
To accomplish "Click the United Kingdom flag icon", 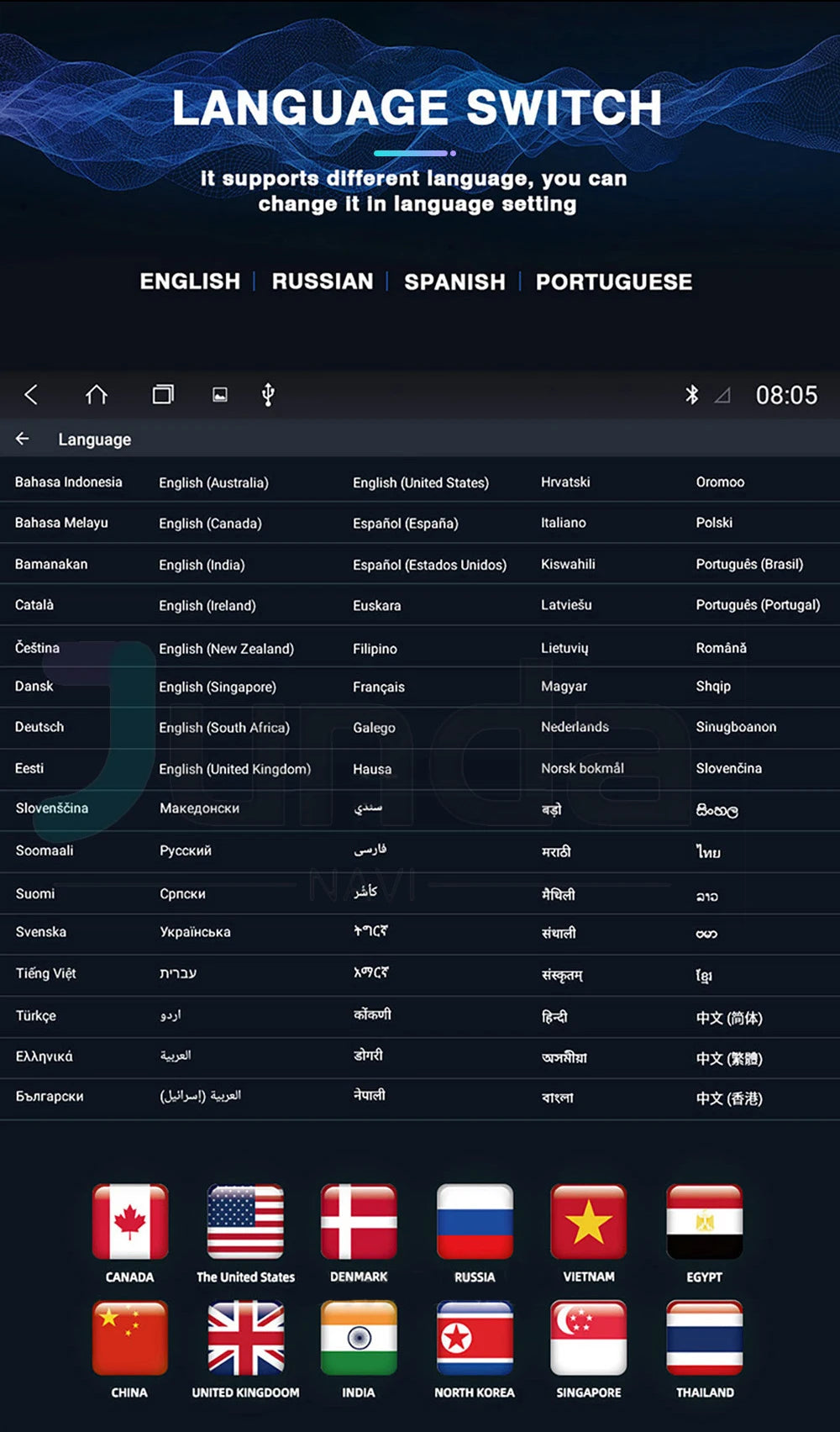I will 245,1337.
